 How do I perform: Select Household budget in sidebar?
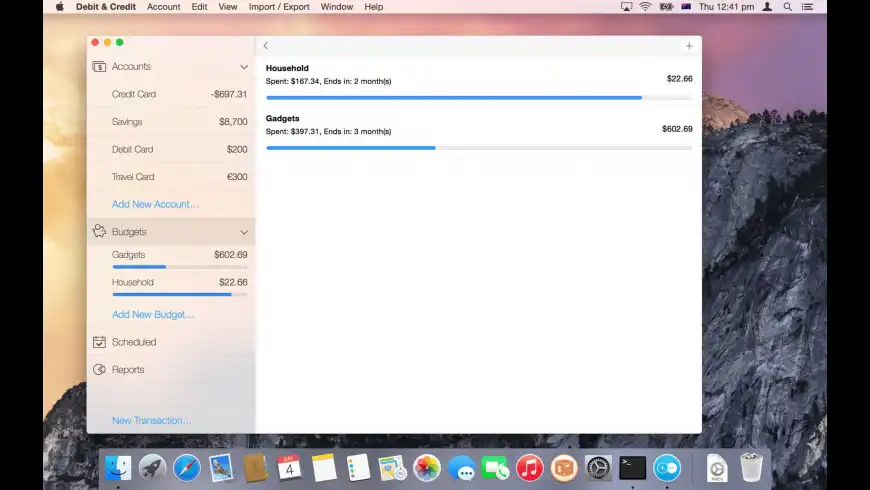171,286
